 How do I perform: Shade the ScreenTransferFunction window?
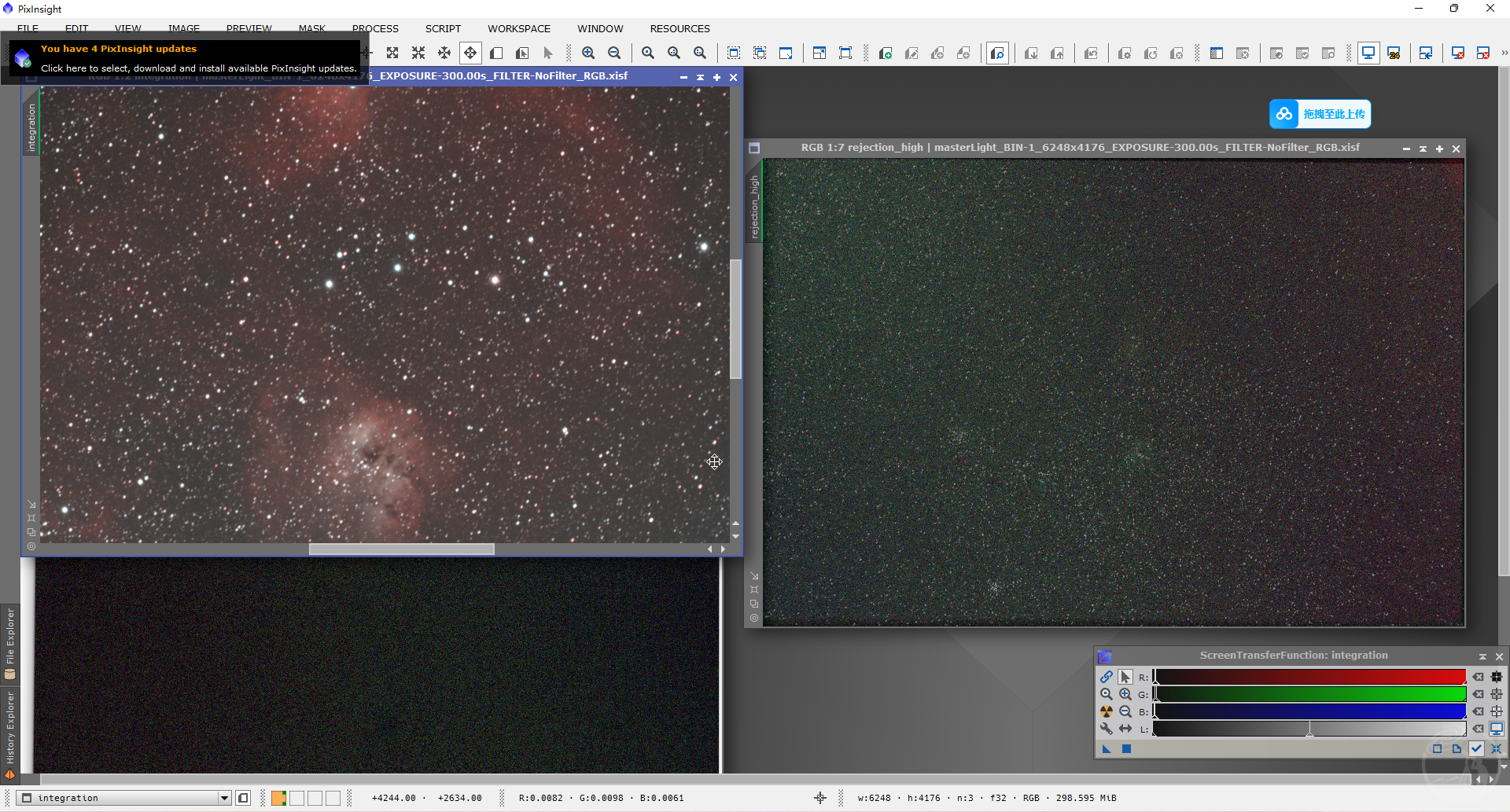[x=1482, y=656]
